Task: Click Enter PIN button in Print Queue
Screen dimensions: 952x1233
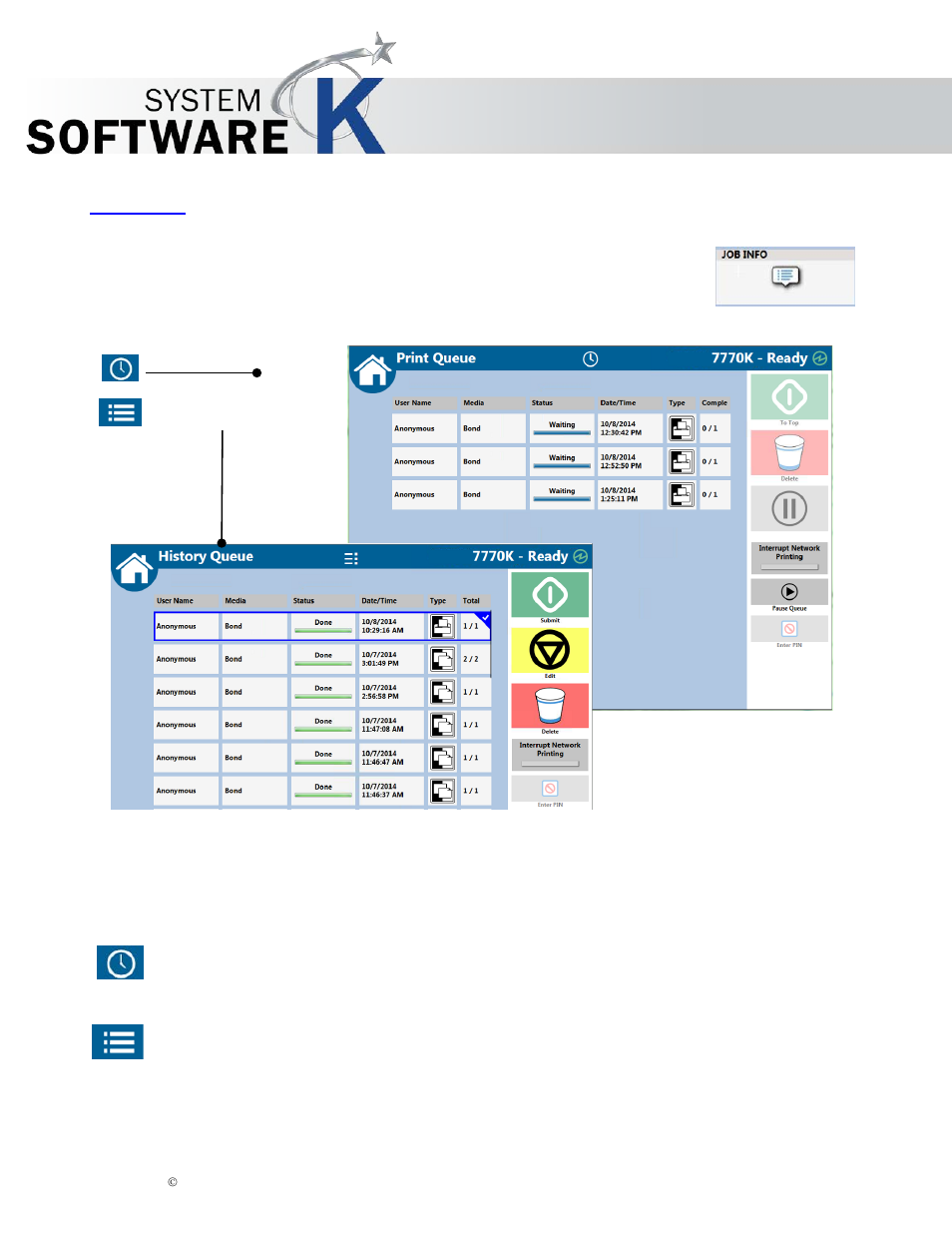Action: 789,629
